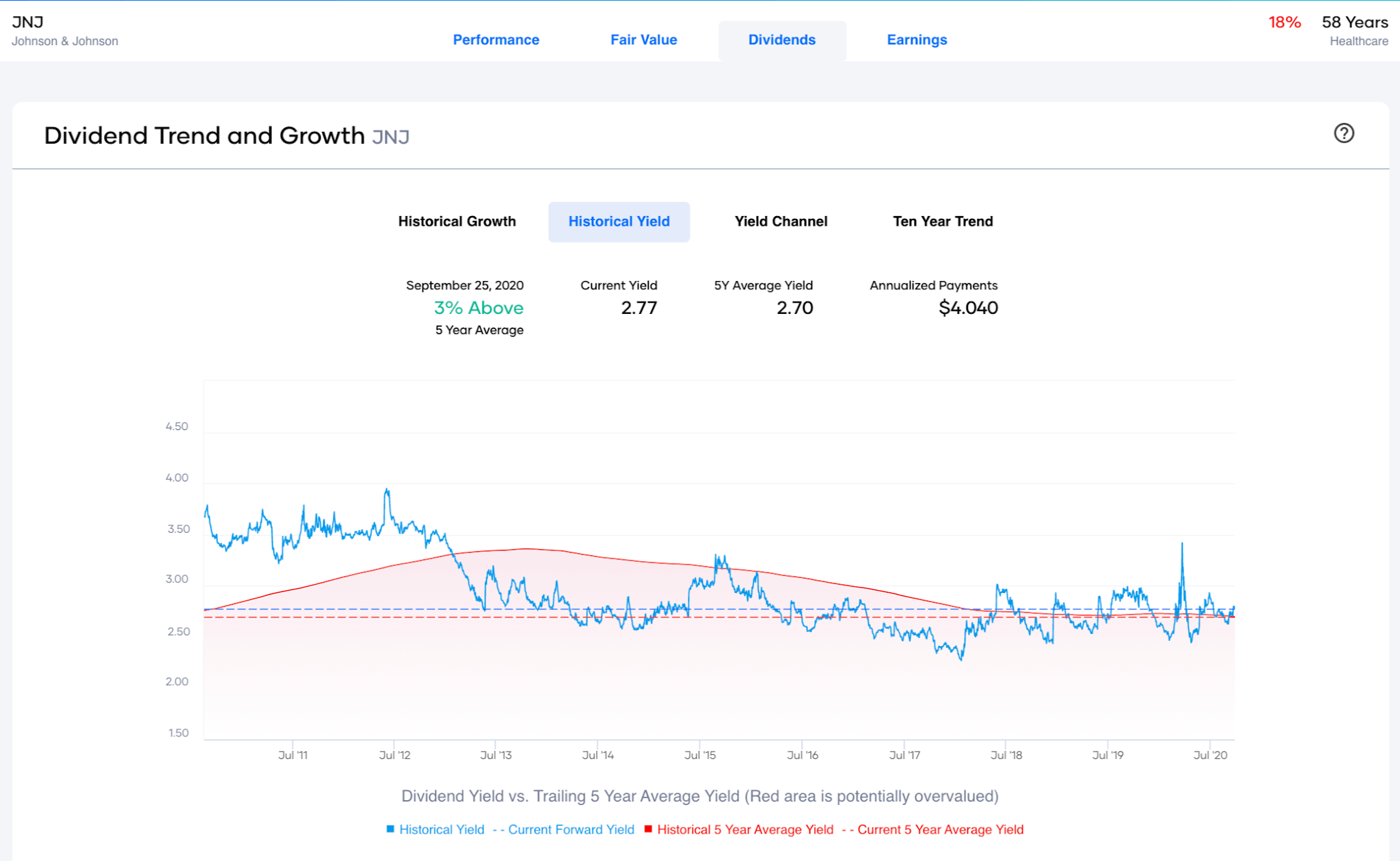Select the Fair Value tab
Viewport: 1400px width, 861px height.
643,40
